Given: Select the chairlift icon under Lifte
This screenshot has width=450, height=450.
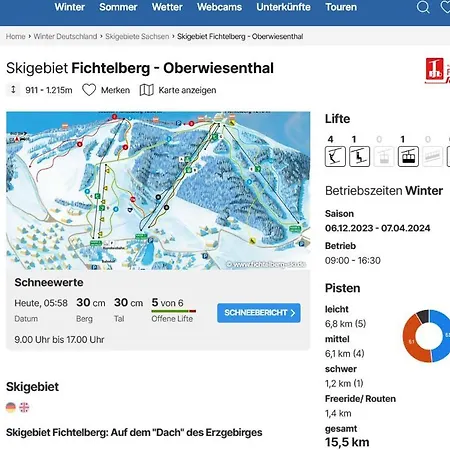Looking at the screenshot, I should pos(359,156).
